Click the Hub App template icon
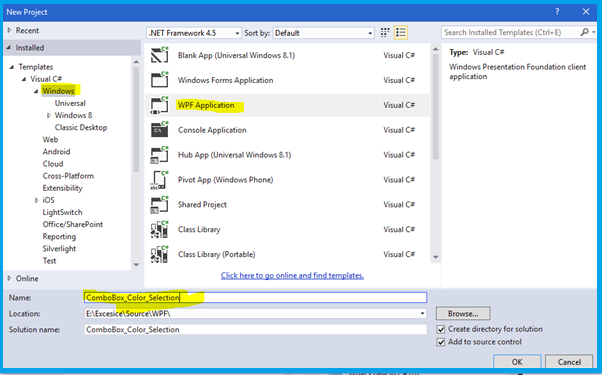 tap(159, 155)
